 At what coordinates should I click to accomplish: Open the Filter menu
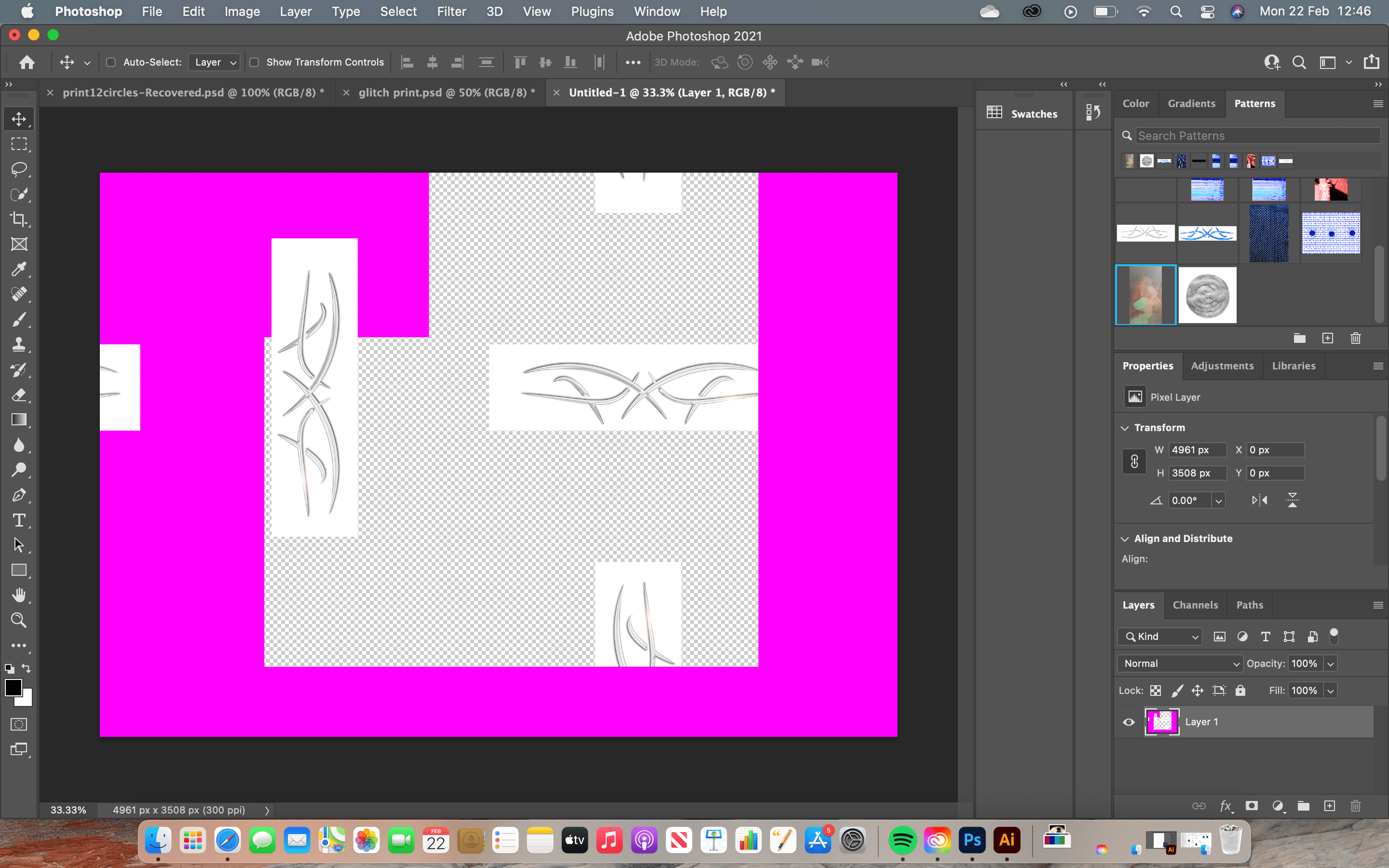click(x=451, y=12)
